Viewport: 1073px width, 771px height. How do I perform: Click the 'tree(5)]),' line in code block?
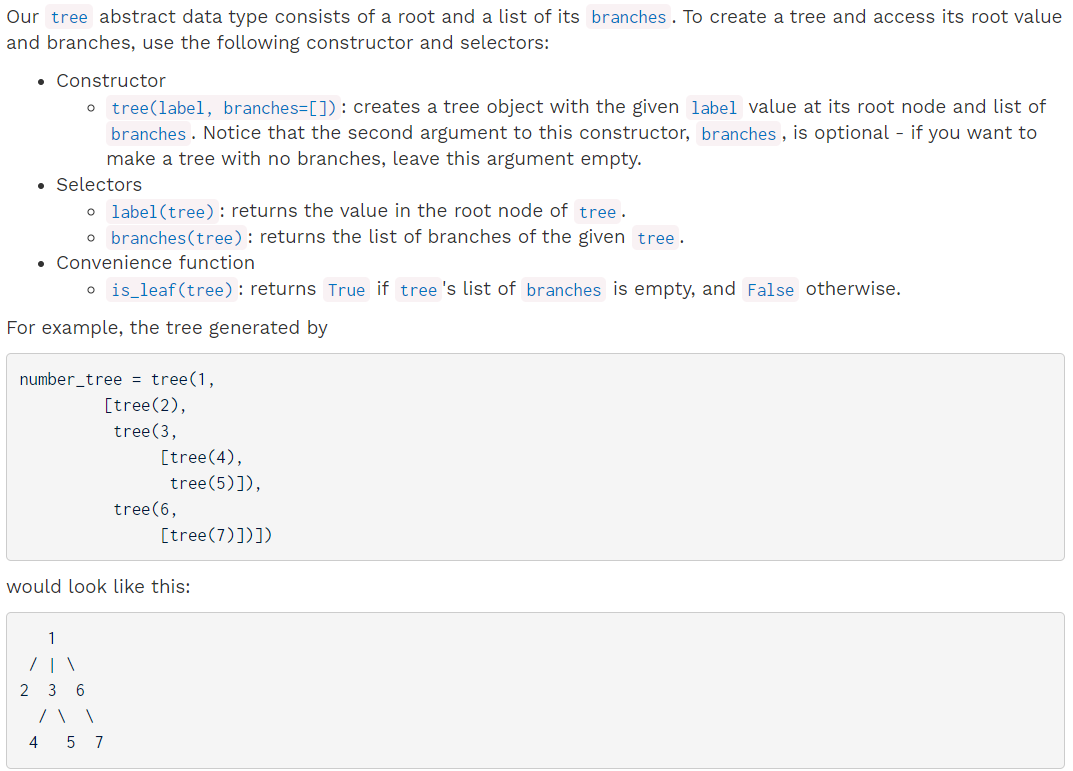(216, 484)
